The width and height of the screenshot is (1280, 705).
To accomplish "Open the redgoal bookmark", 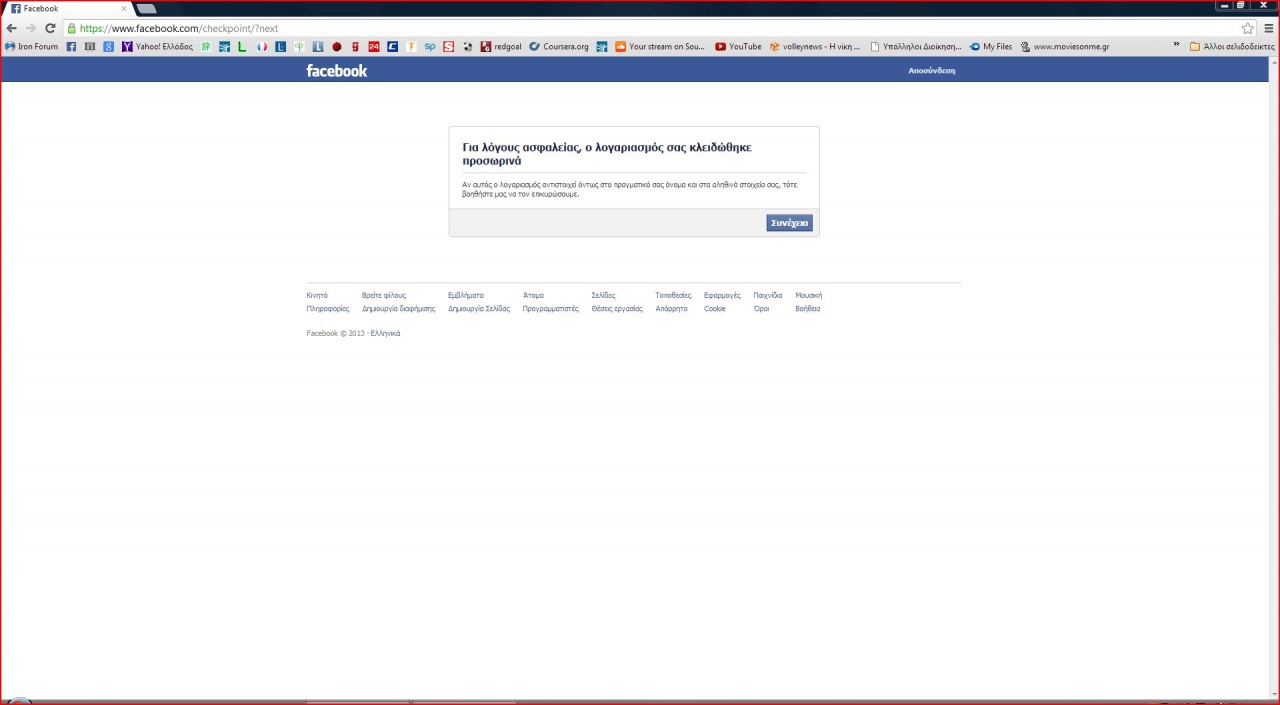I will [501, 46].
